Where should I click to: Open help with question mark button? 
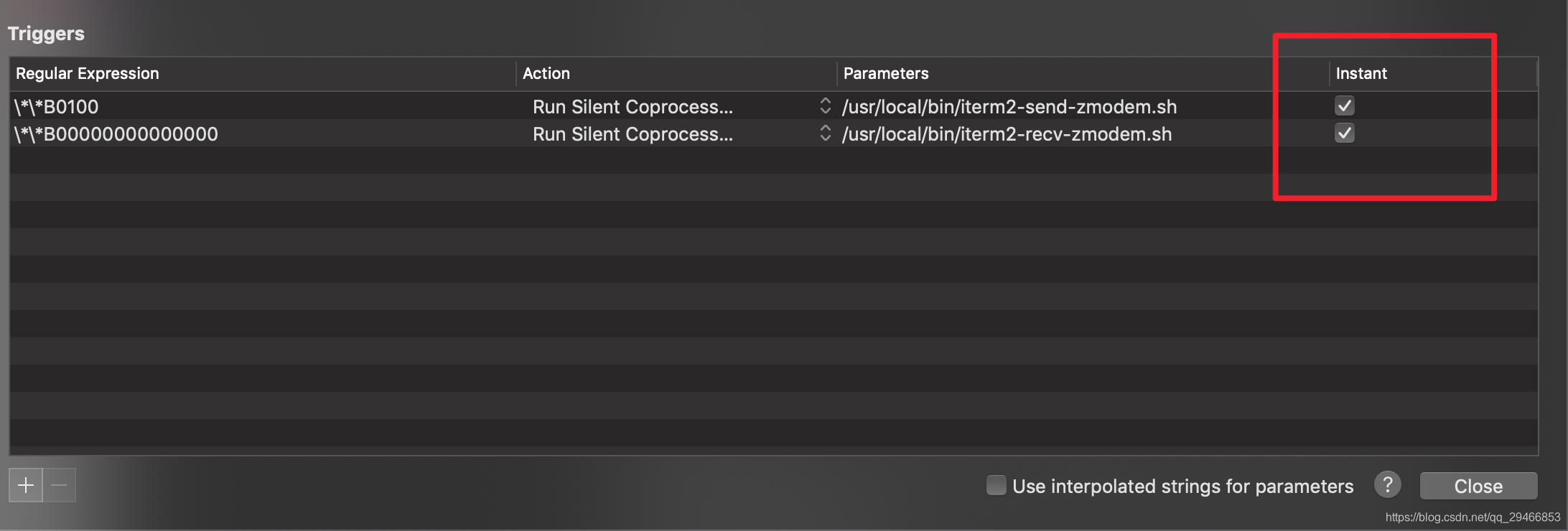(x=1387, y=485)
